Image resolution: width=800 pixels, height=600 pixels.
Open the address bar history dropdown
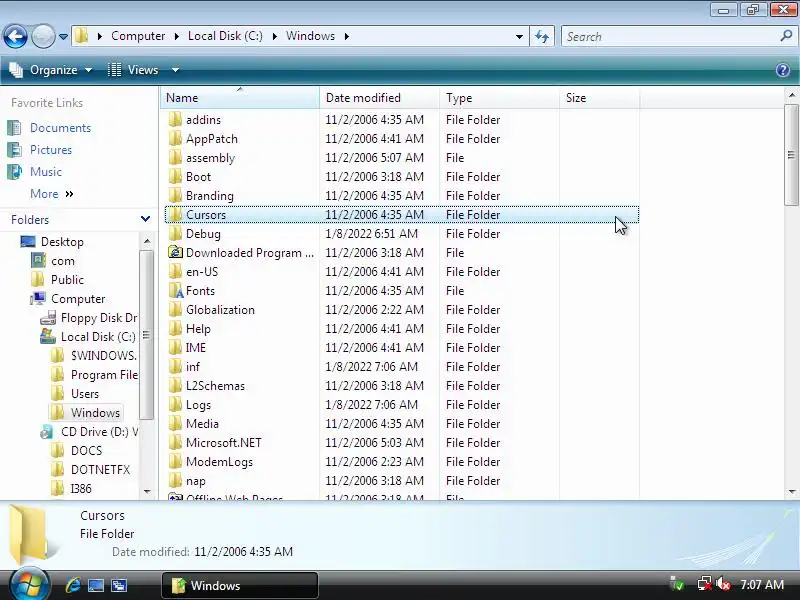(x=519, y=36)
